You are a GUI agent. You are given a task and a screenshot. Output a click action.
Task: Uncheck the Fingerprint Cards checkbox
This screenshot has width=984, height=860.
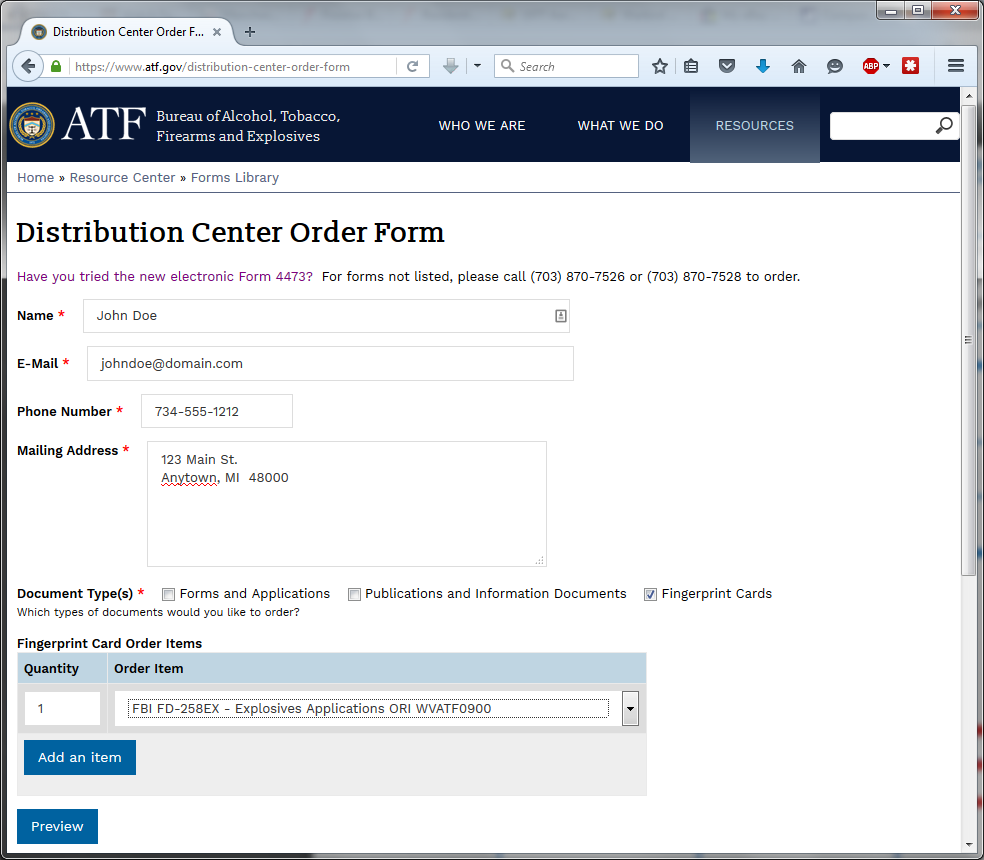pos(651,595)
